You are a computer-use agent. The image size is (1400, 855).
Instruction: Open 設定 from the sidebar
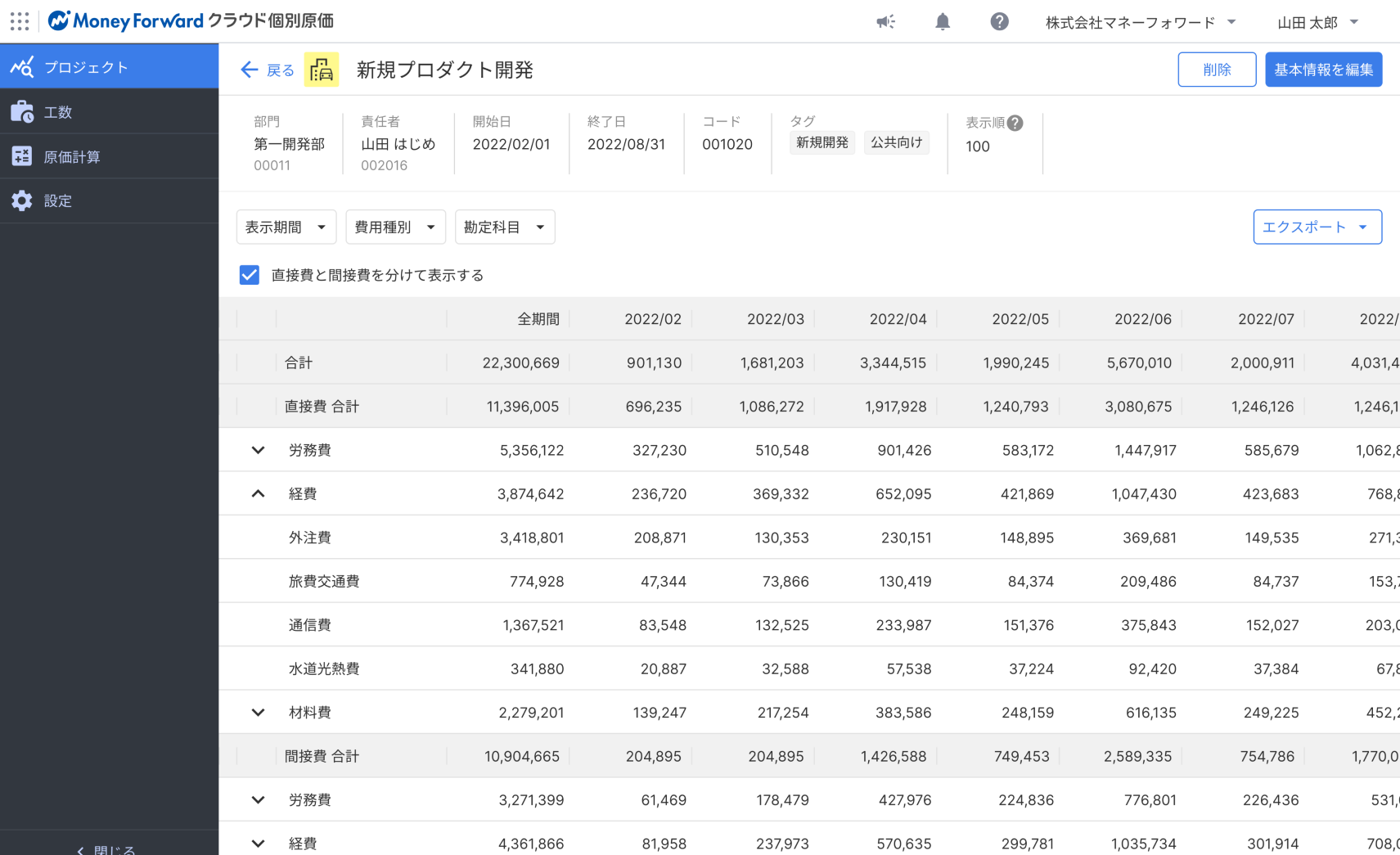click(22, 200)
